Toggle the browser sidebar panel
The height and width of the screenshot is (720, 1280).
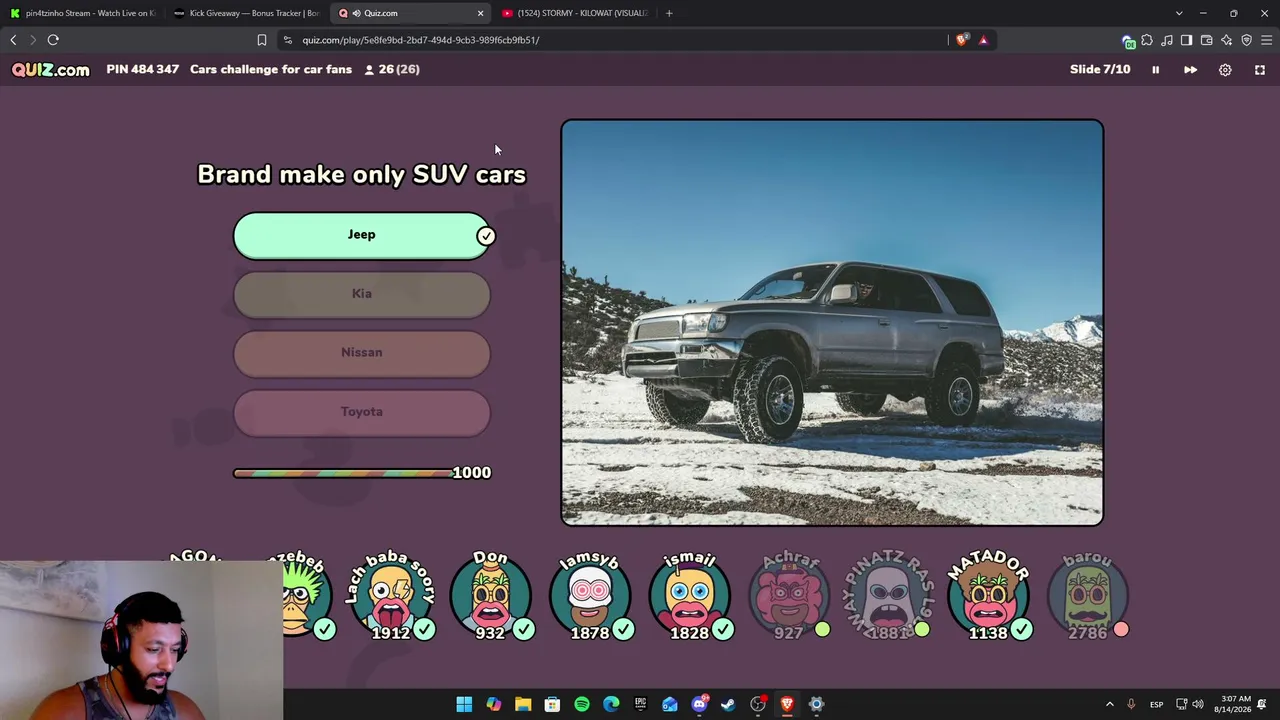(x=1186, y=40)
